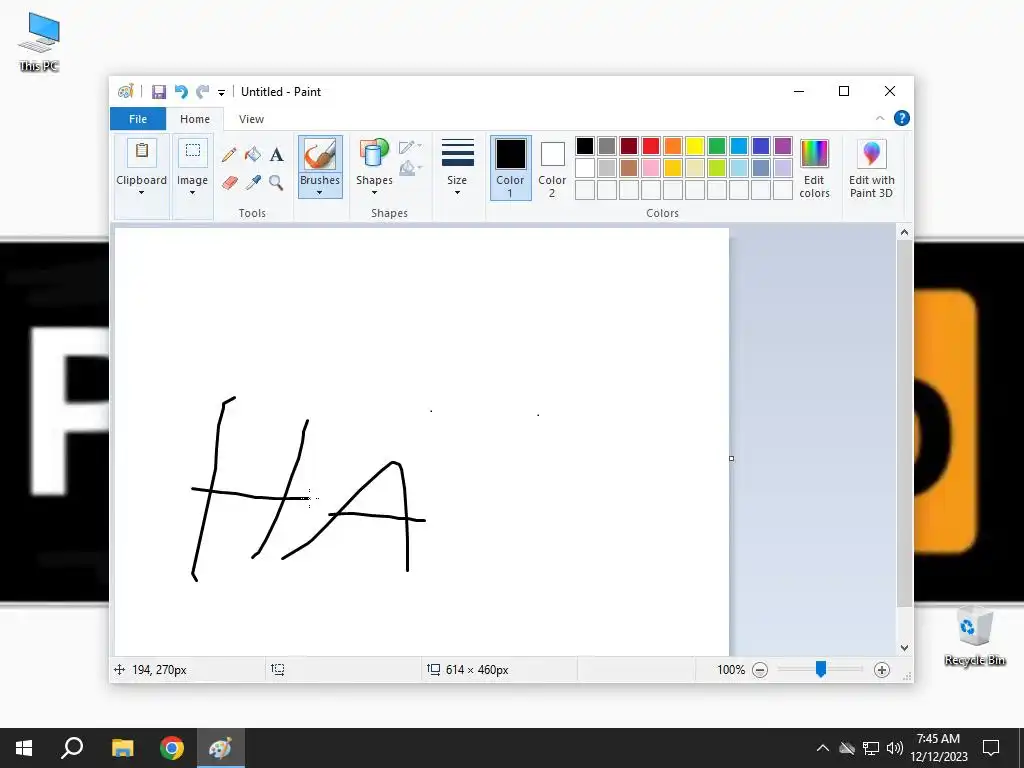Select the Fill with color bucket tool

click(x=253, y=155)
